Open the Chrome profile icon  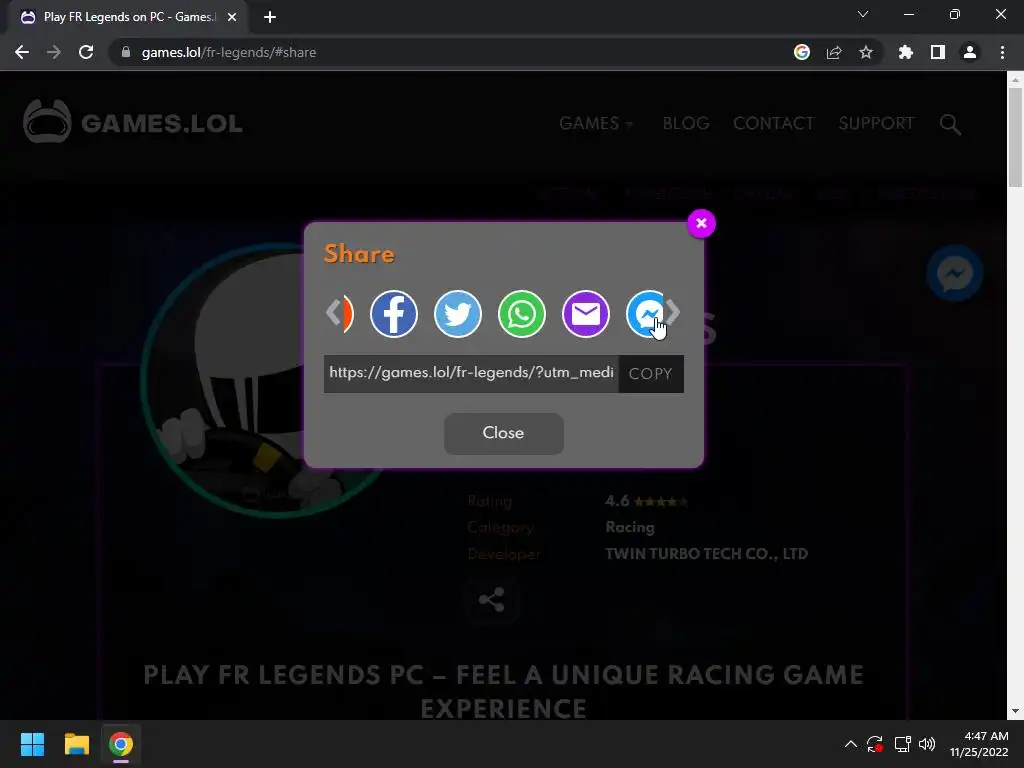click(x=970, y=52)
